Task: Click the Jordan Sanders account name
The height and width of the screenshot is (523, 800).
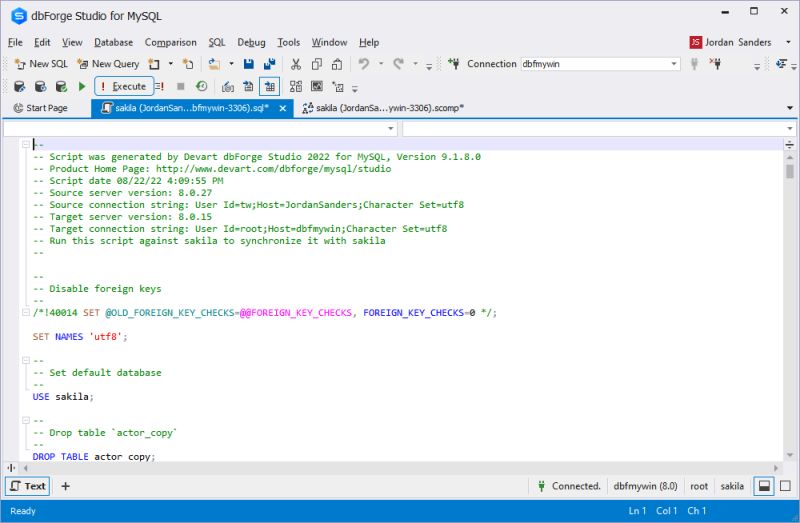Action: (738, 42)
